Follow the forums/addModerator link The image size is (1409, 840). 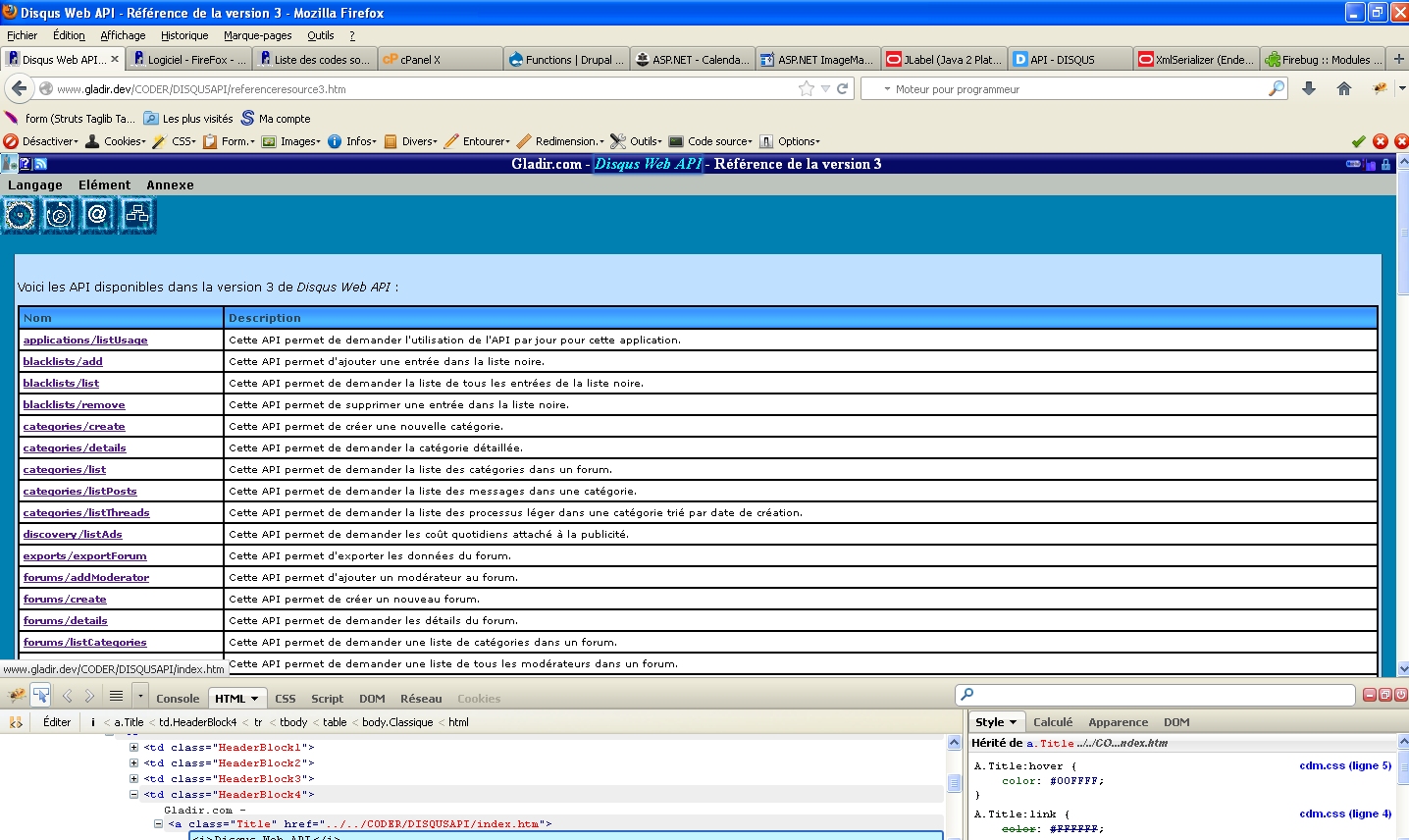pos(86,577)
